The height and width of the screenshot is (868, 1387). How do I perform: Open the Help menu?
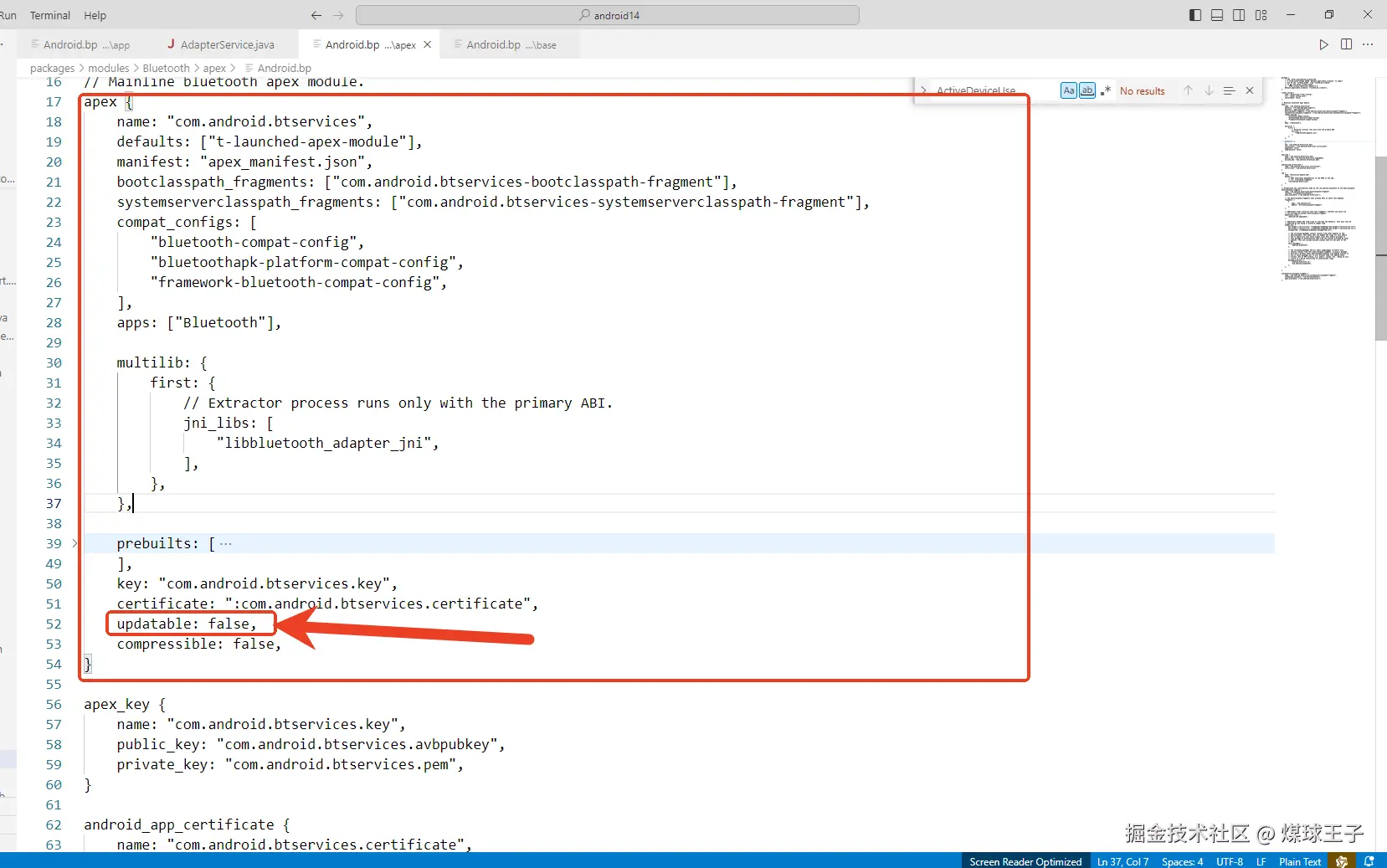(95, 15)
